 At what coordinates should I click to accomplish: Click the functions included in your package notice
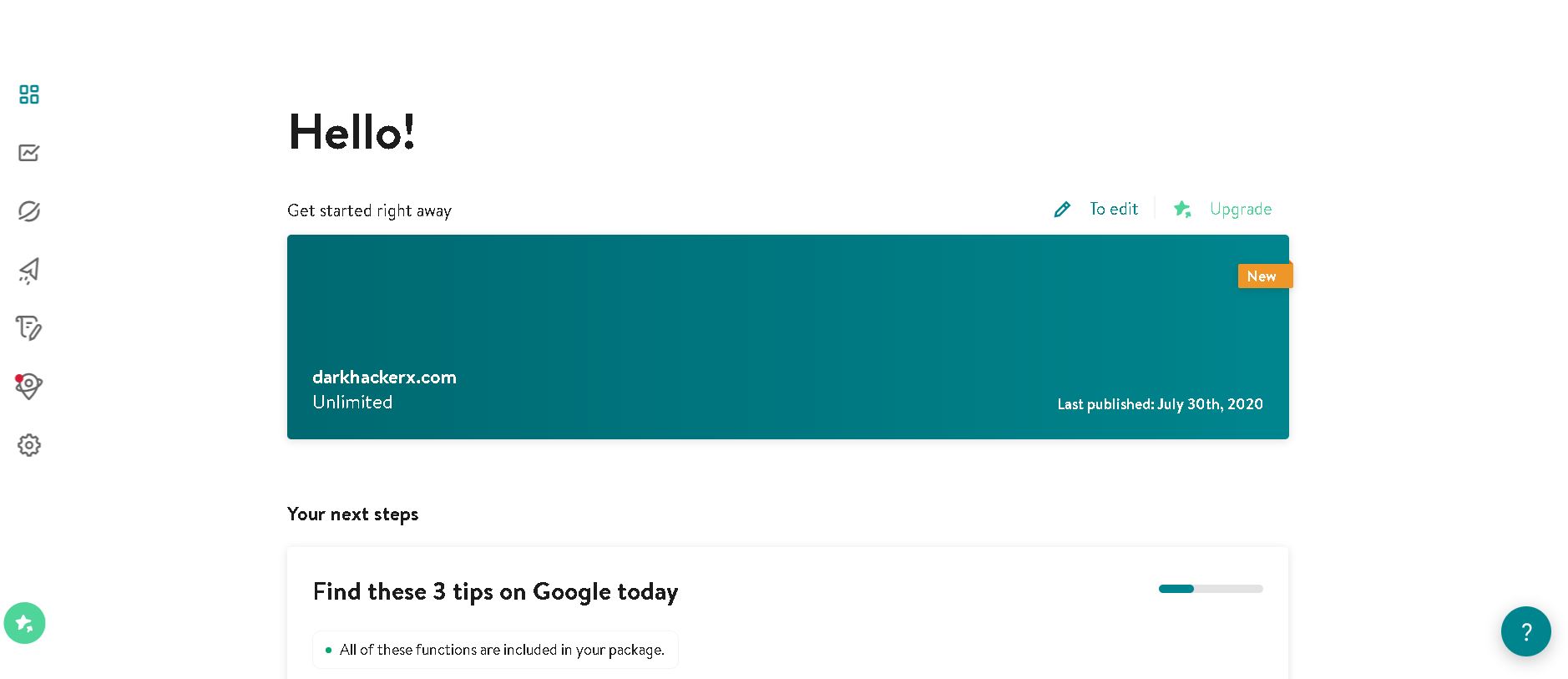click(x=495, y=650)
